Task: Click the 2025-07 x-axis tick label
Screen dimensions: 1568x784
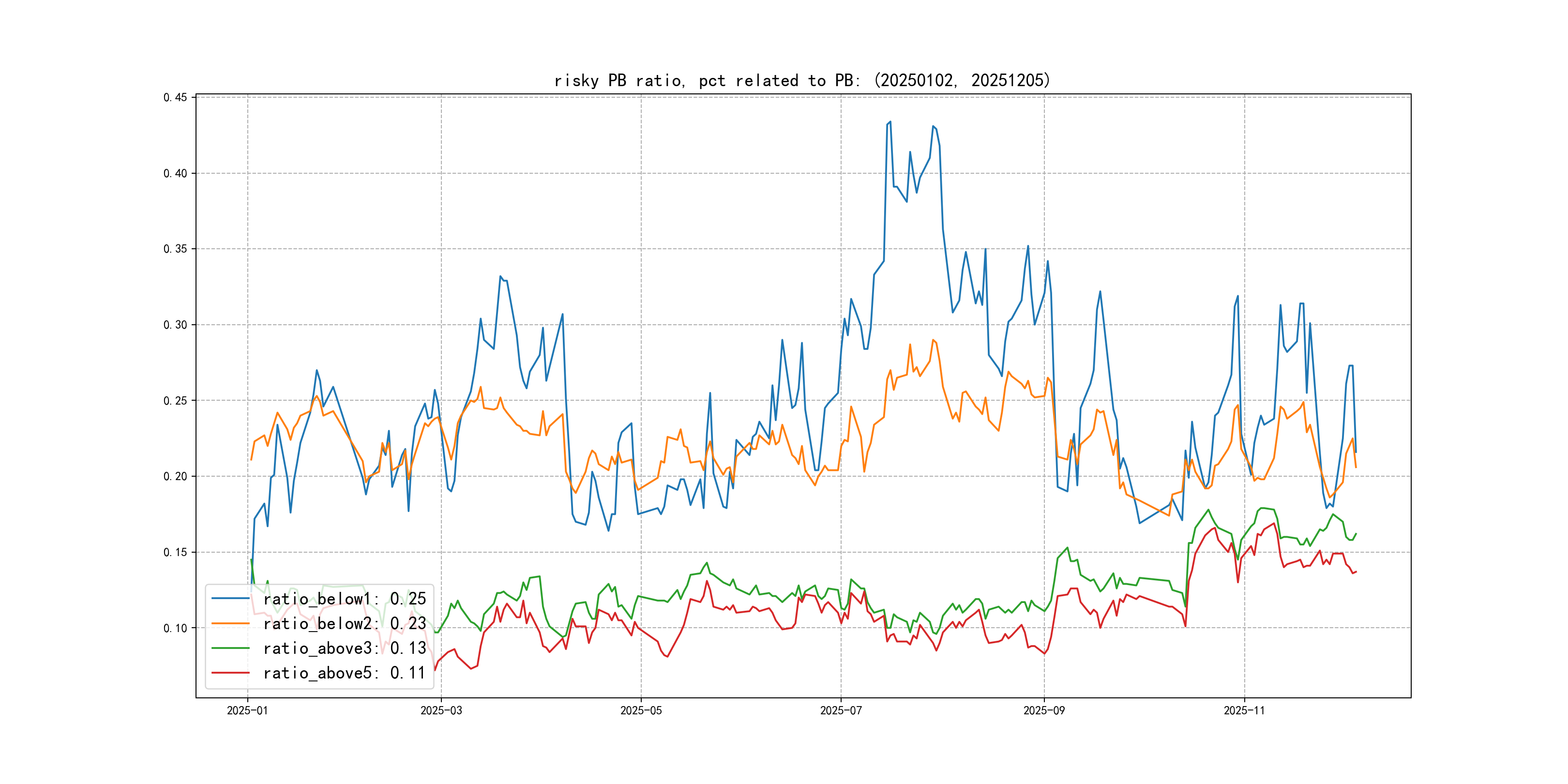Action: (x=841, y=711)
